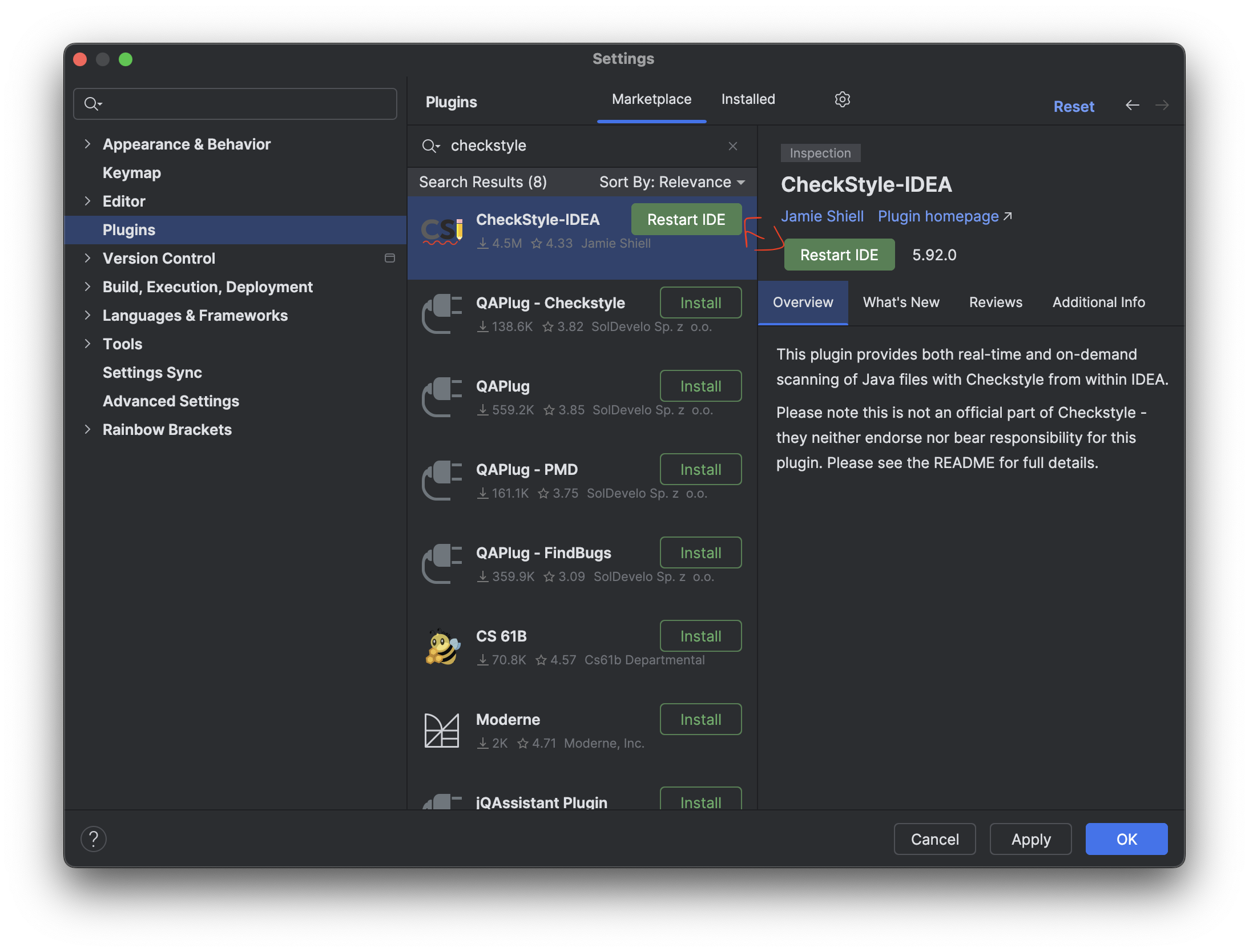
Task: Open help with the question mark icon
Action: [94, 838]
